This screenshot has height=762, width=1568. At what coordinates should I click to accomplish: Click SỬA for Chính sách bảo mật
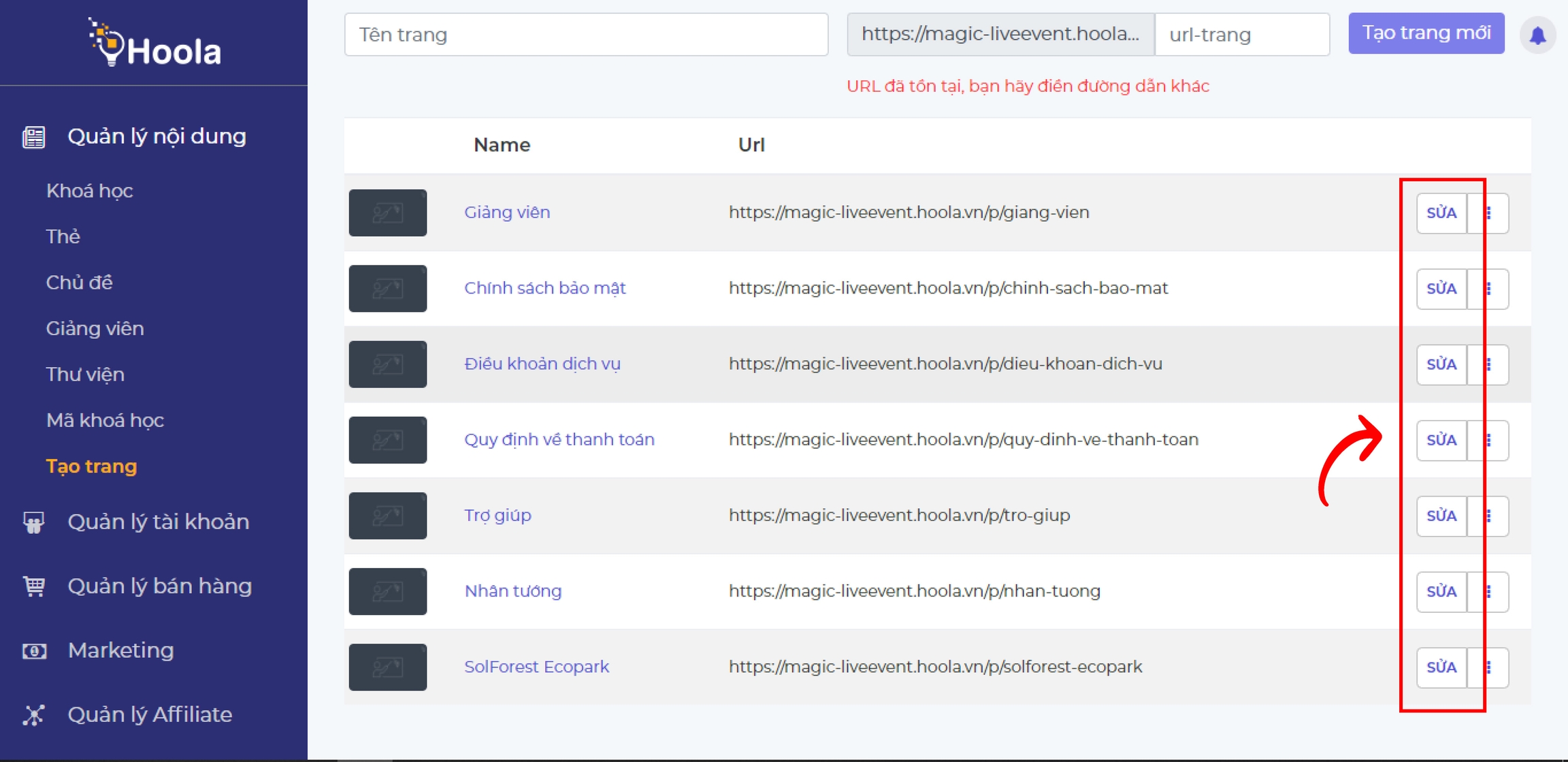1441,289
